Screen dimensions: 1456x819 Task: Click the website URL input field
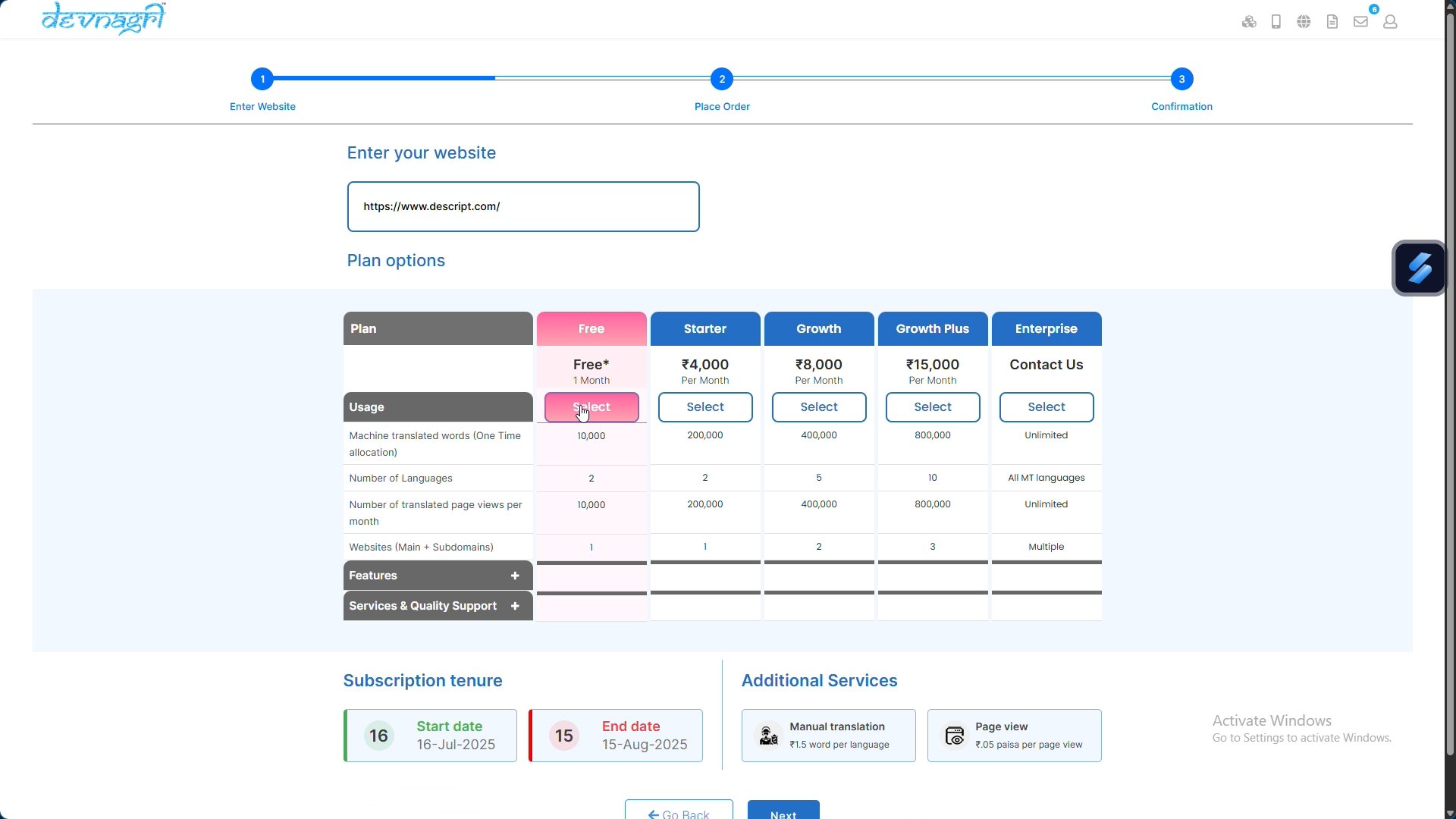(x=523, y=206)
